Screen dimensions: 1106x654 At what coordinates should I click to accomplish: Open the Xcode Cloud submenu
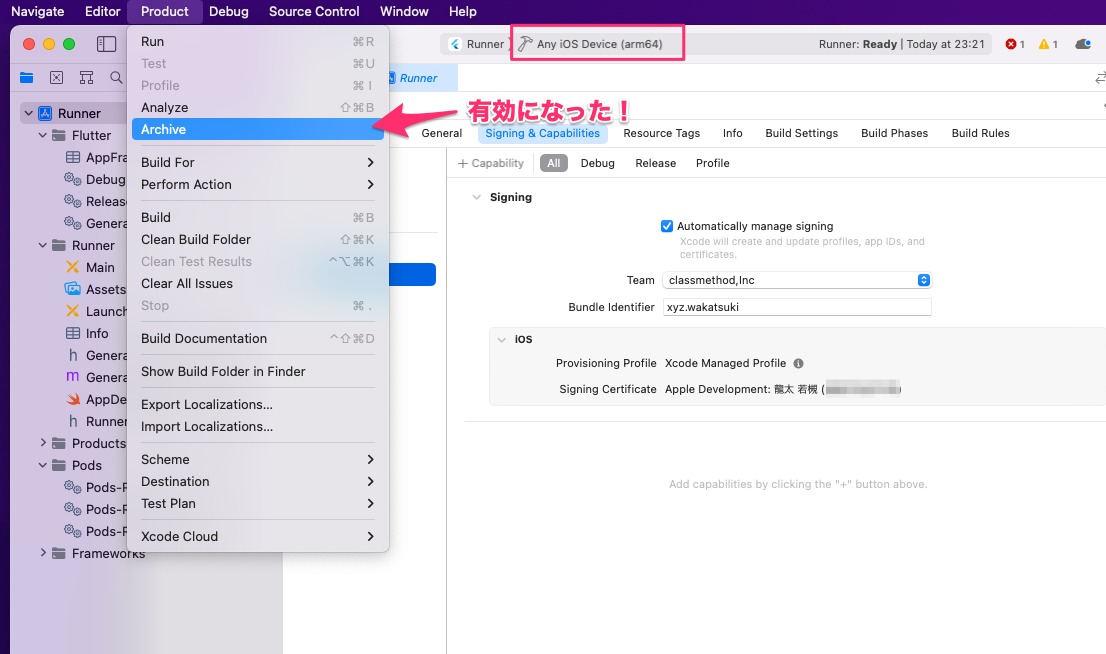coord(257,536)
